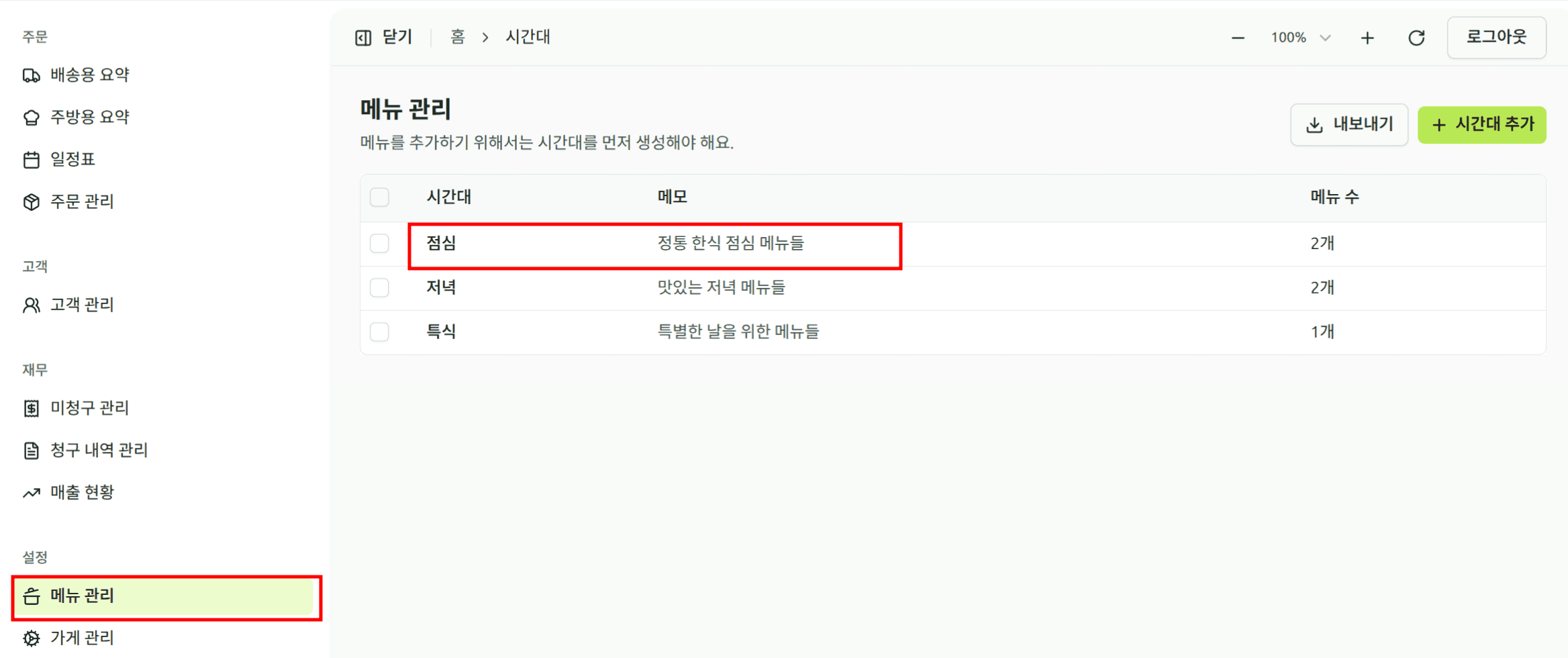Screen dimensions: 1568x658
Task: Click the refresh icon in top bar
Action: click(x=1416, y=38)
